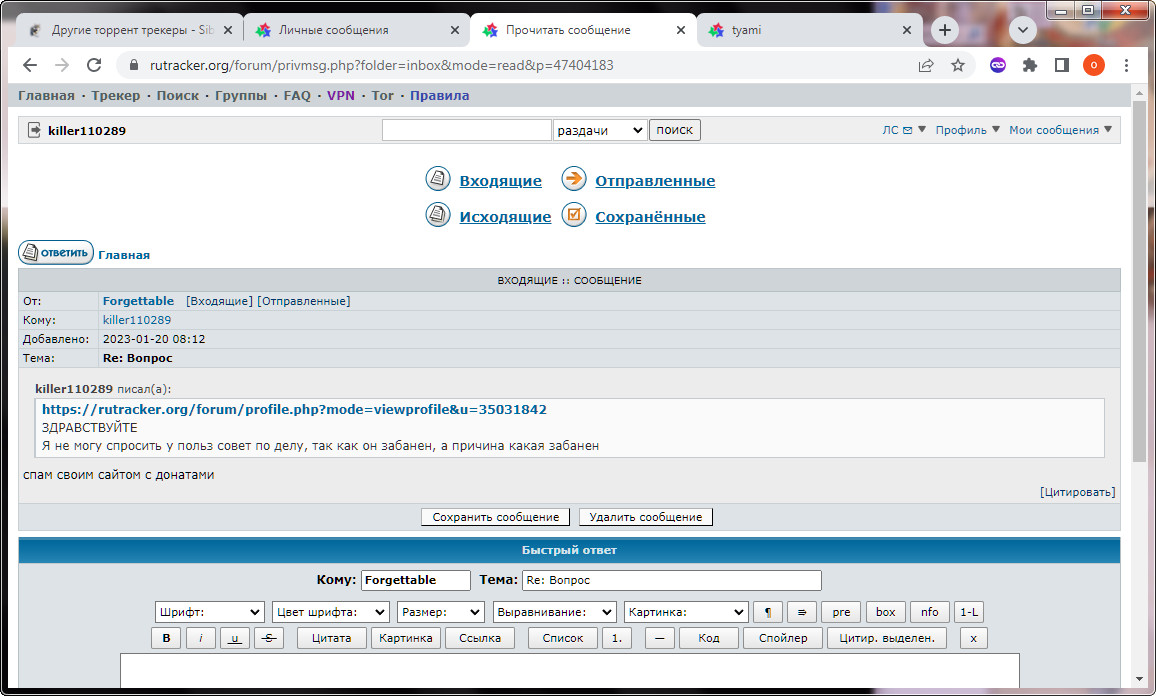Bookmark this page with the star icon
This screenshot has height=696, width=1156.
point(958,65)
